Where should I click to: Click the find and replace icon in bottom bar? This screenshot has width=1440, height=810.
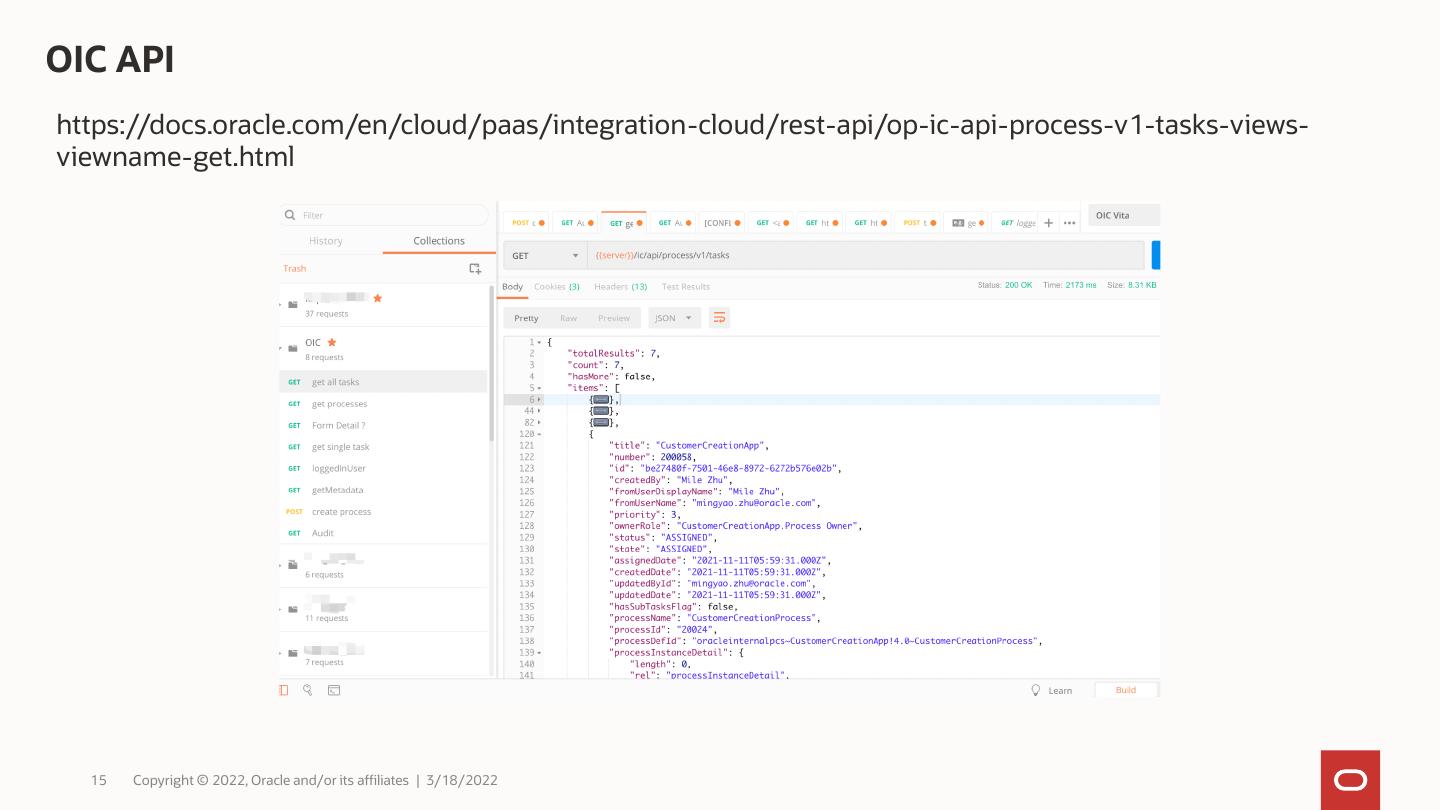click(308, 690)
